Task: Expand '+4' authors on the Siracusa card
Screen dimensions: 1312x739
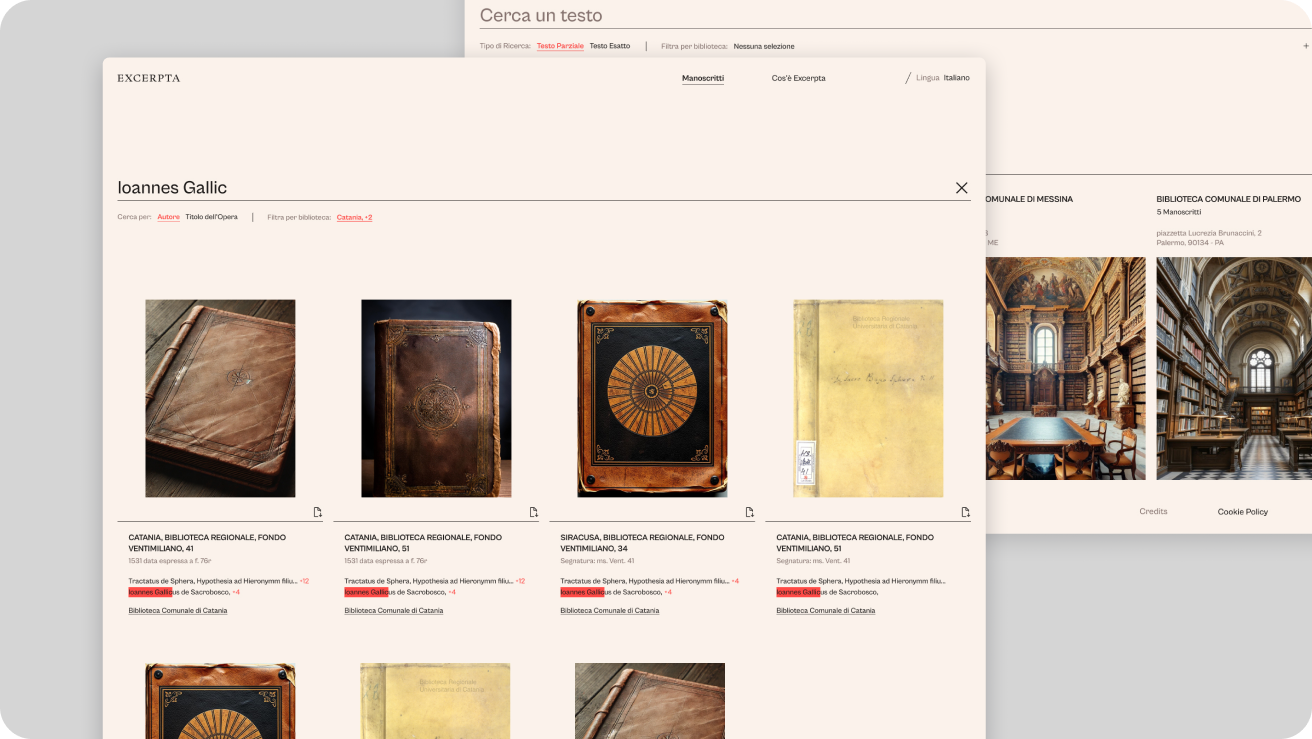Action: tap(668, 592)
